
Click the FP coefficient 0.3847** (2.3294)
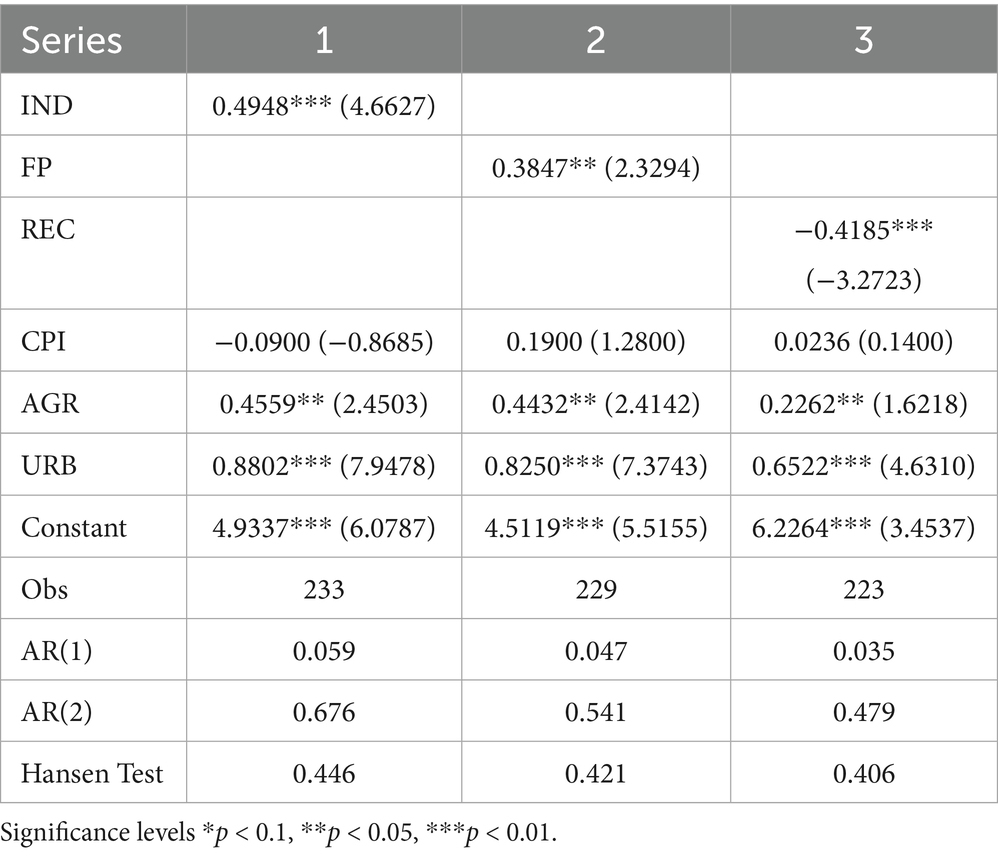pos(596,168)
